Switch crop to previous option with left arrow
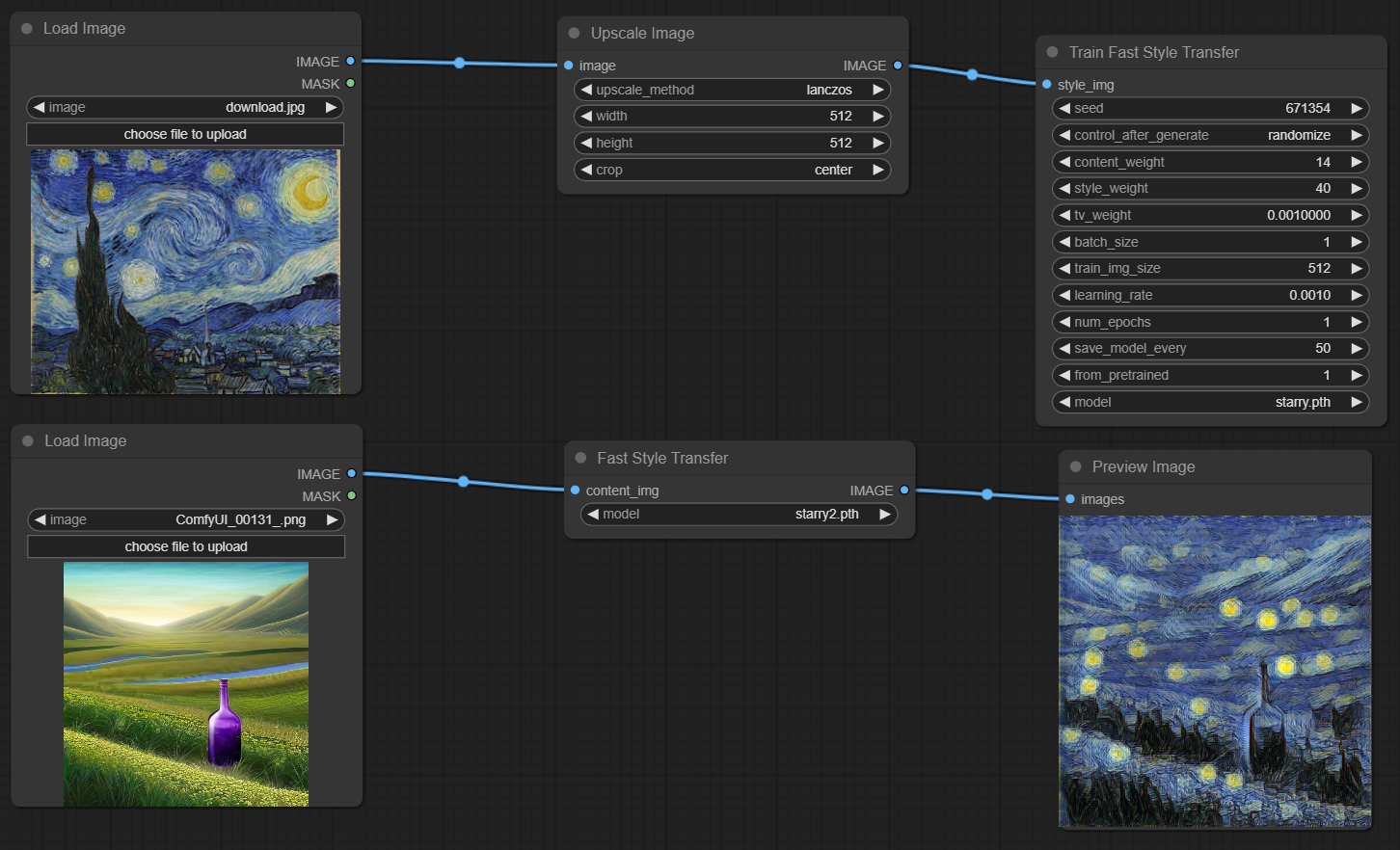 585,170
